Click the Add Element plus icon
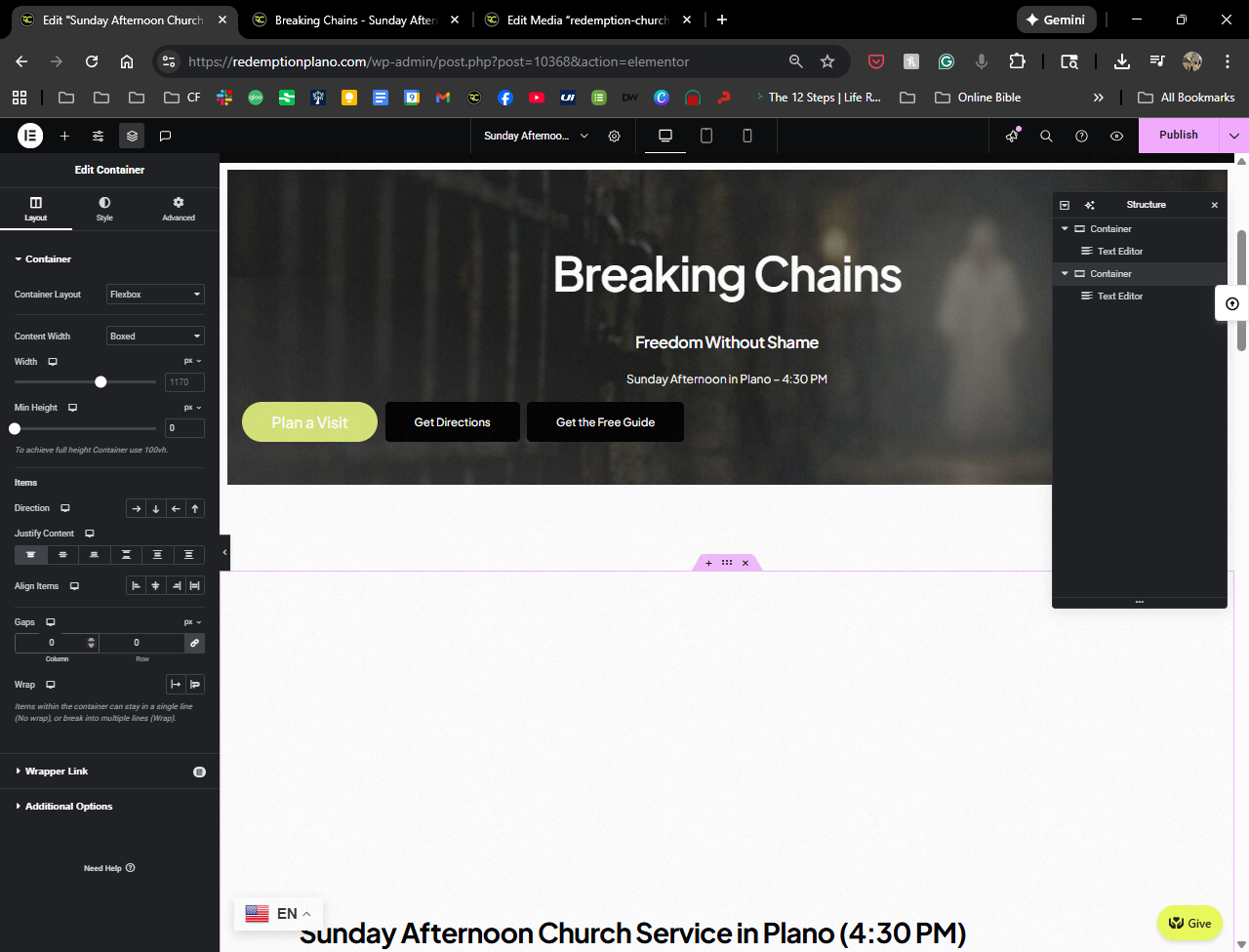Image resolution: width=1249 pixels, height=952 pixels. pos(64,136)
